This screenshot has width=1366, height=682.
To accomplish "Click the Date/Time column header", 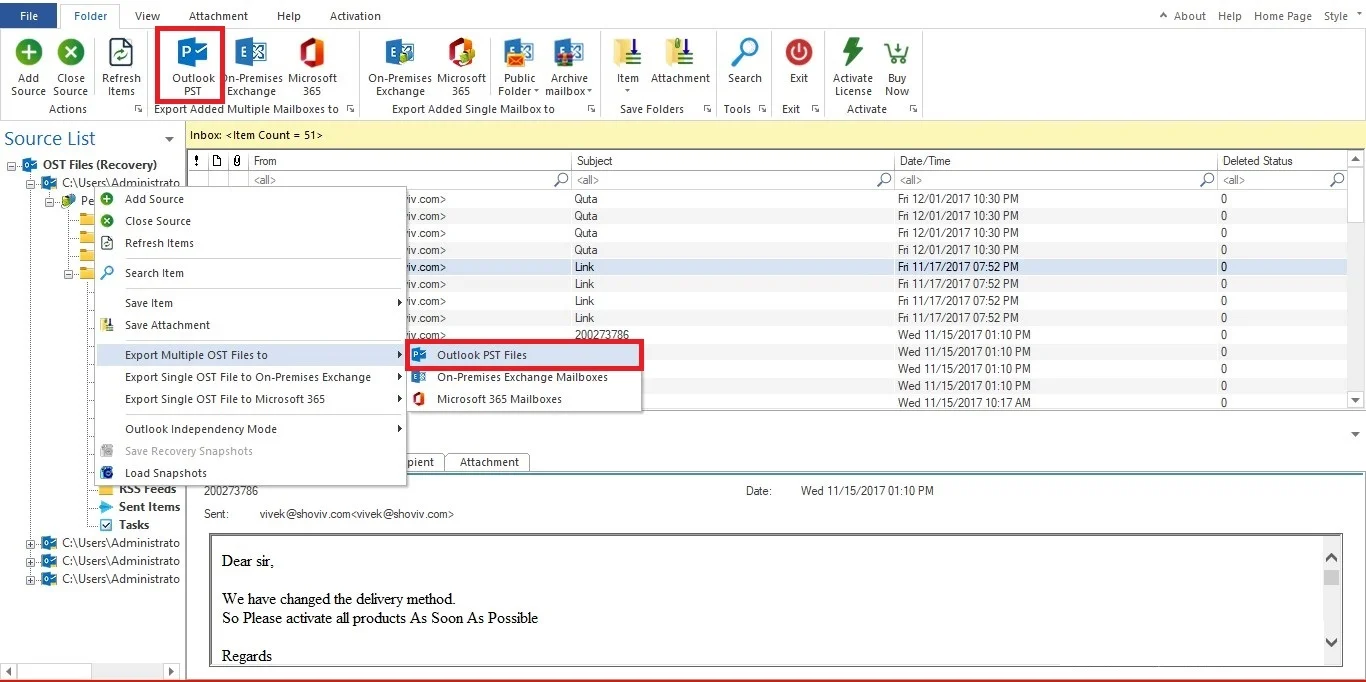I will 1057,161.
